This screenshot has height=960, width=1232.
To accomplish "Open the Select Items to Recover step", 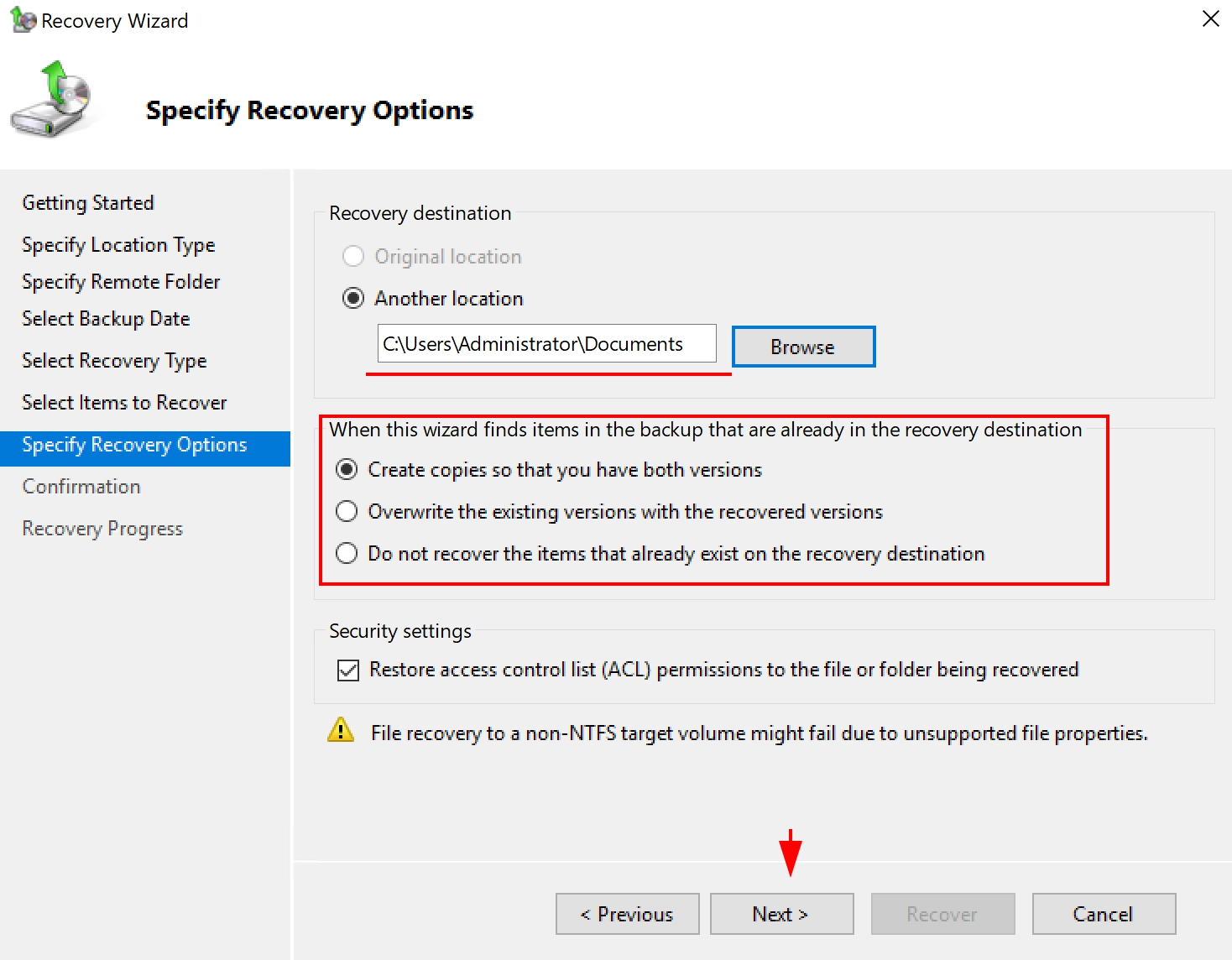I will point(124,403).
